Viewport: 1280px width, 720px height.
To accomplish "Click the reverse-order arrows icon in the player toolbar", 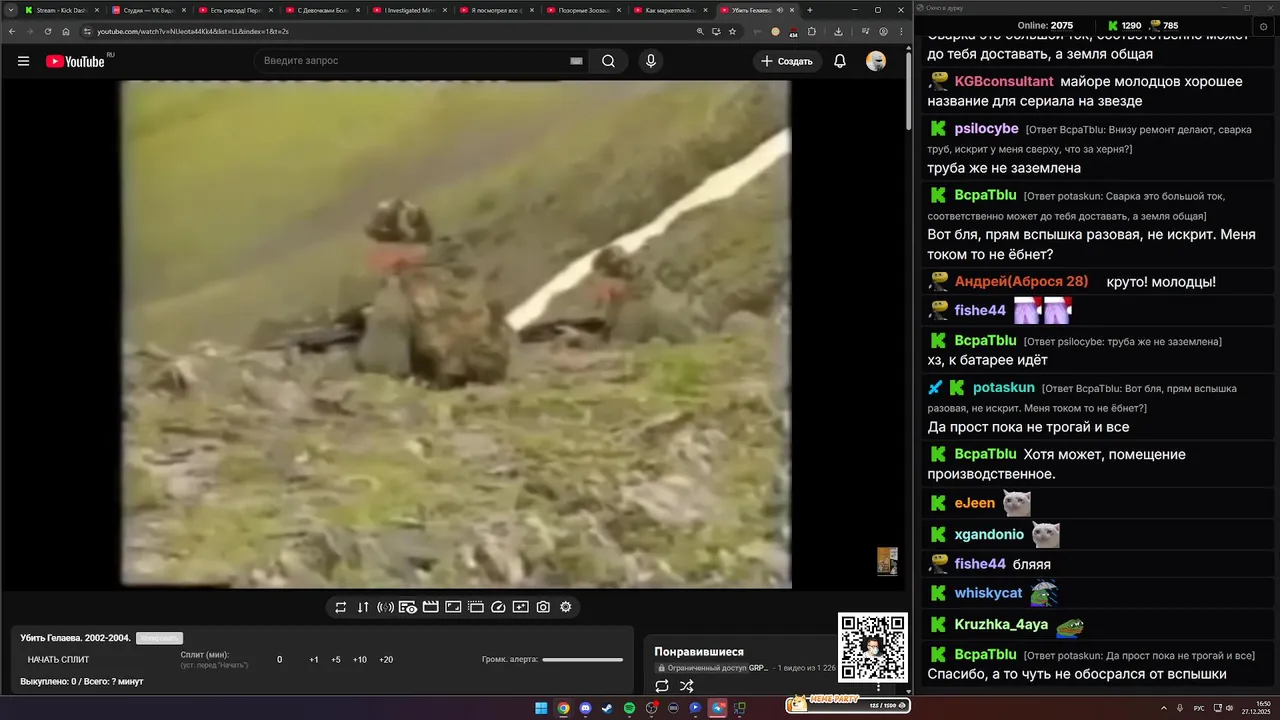I will coord(363,607).
